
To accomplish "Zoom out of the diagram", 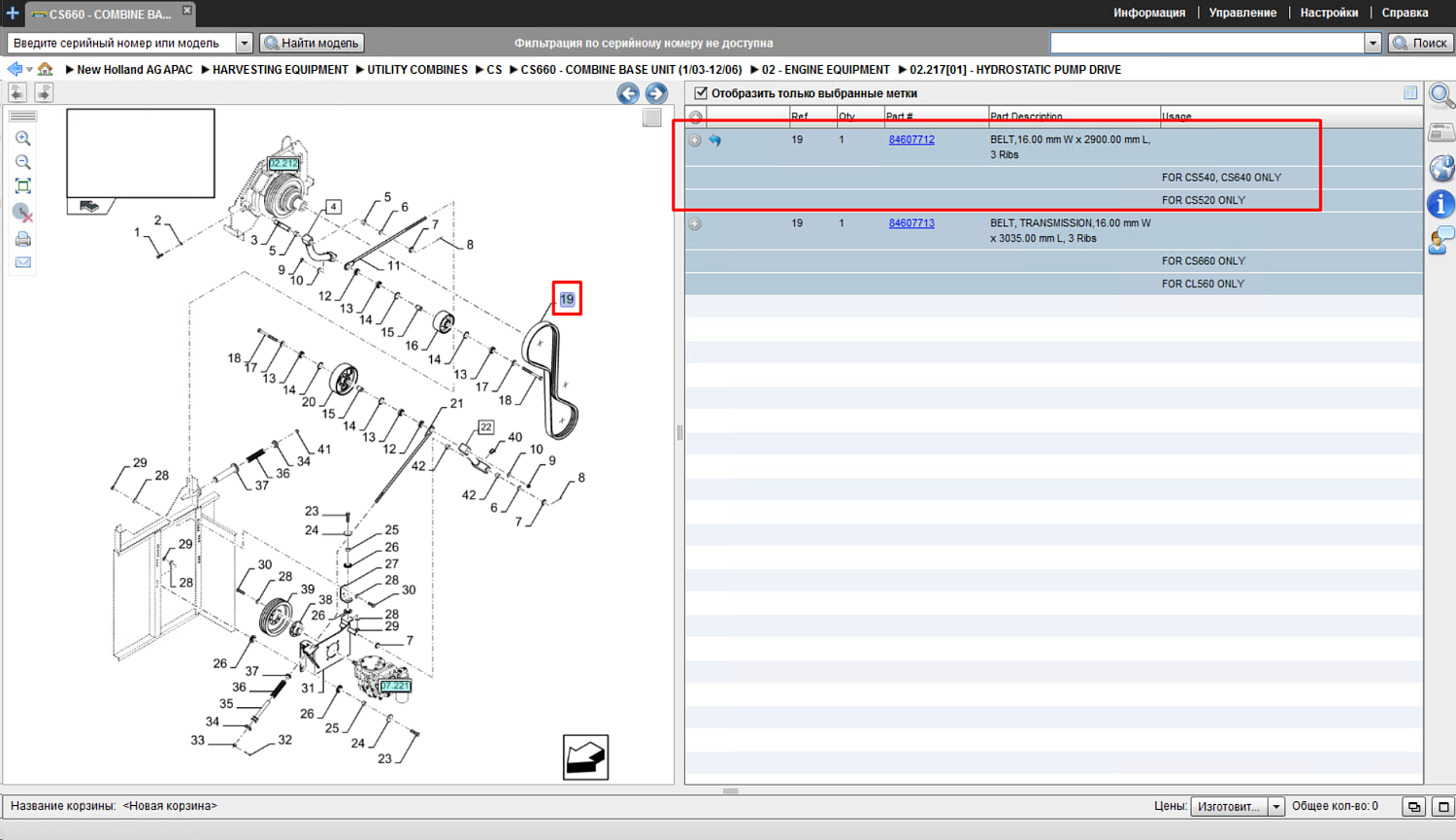I will pos(22,162).
